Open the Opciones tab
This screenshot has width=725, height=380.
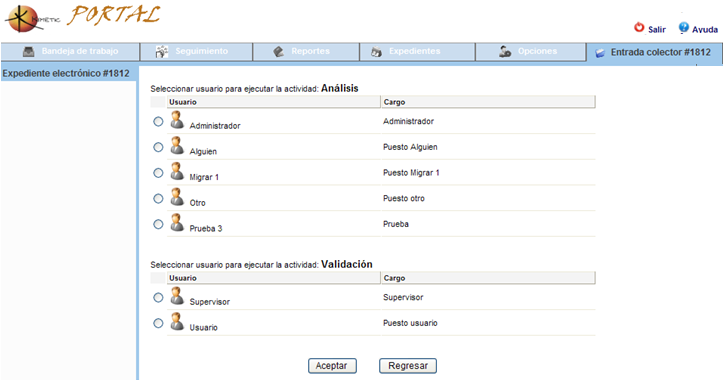click(531, 52)
